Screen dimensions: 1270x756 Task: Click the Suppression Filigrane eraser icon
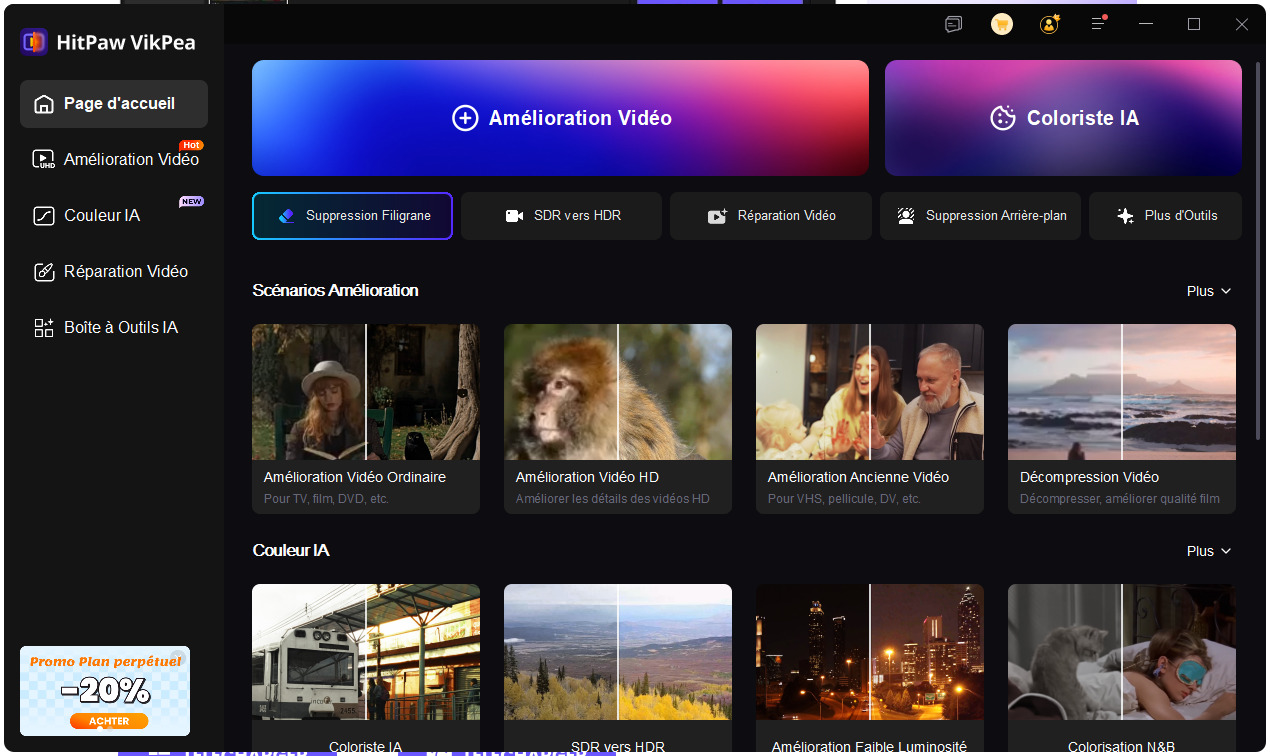[x=287, y=216]
